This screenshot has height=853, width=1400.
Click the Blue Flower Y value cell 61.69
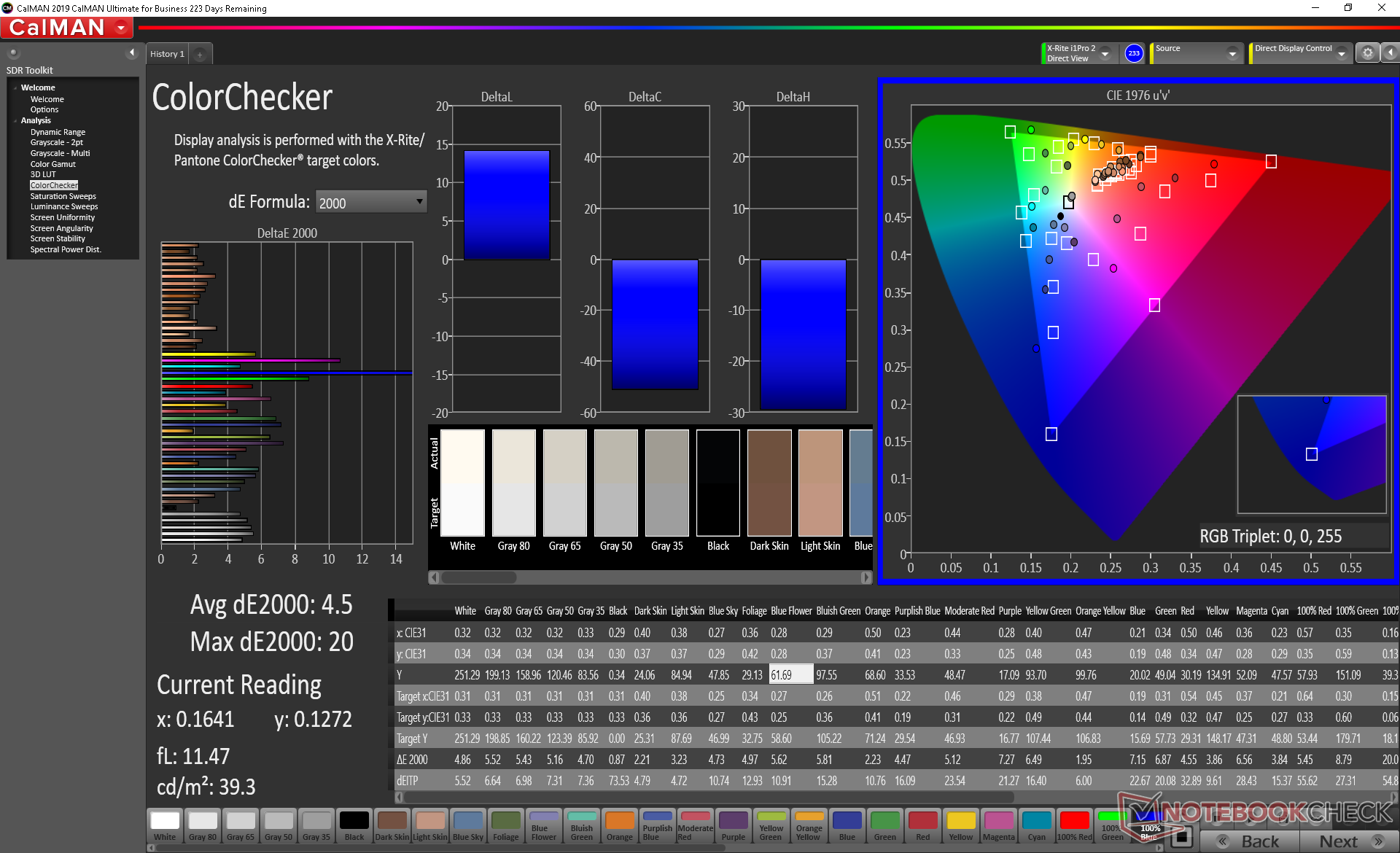pos(791,675)
